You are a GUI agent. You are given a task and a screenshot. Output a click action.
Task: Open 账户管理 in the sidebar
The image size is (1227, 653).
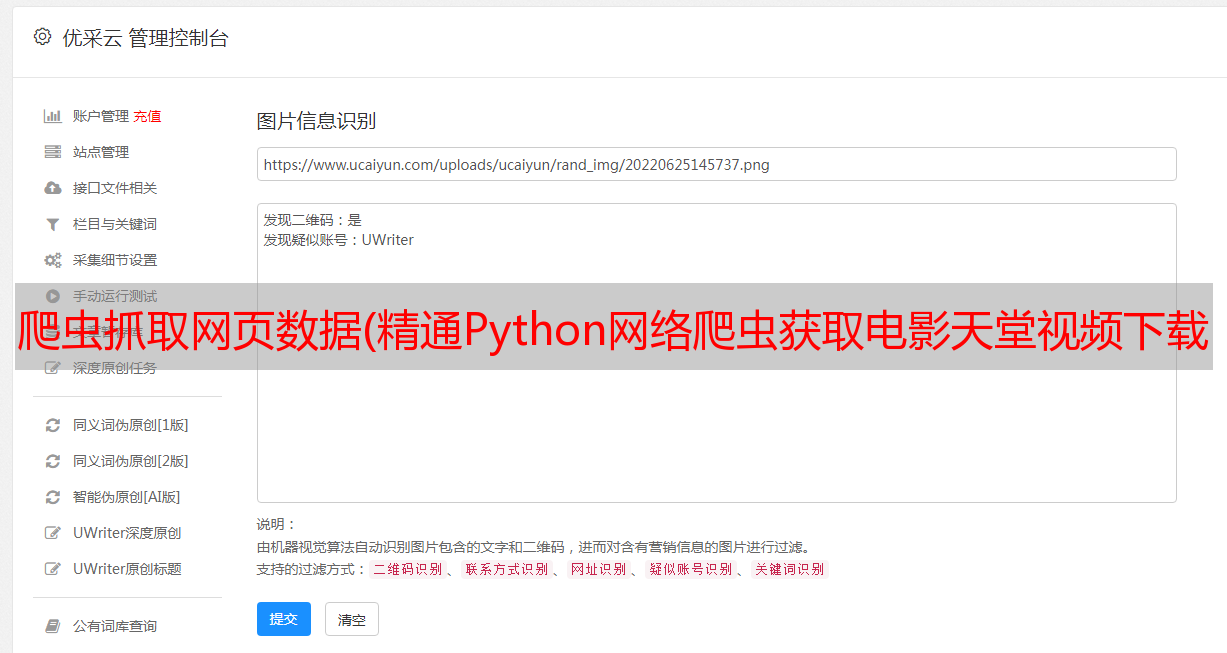pyautogui.click(x=101, y=116)
